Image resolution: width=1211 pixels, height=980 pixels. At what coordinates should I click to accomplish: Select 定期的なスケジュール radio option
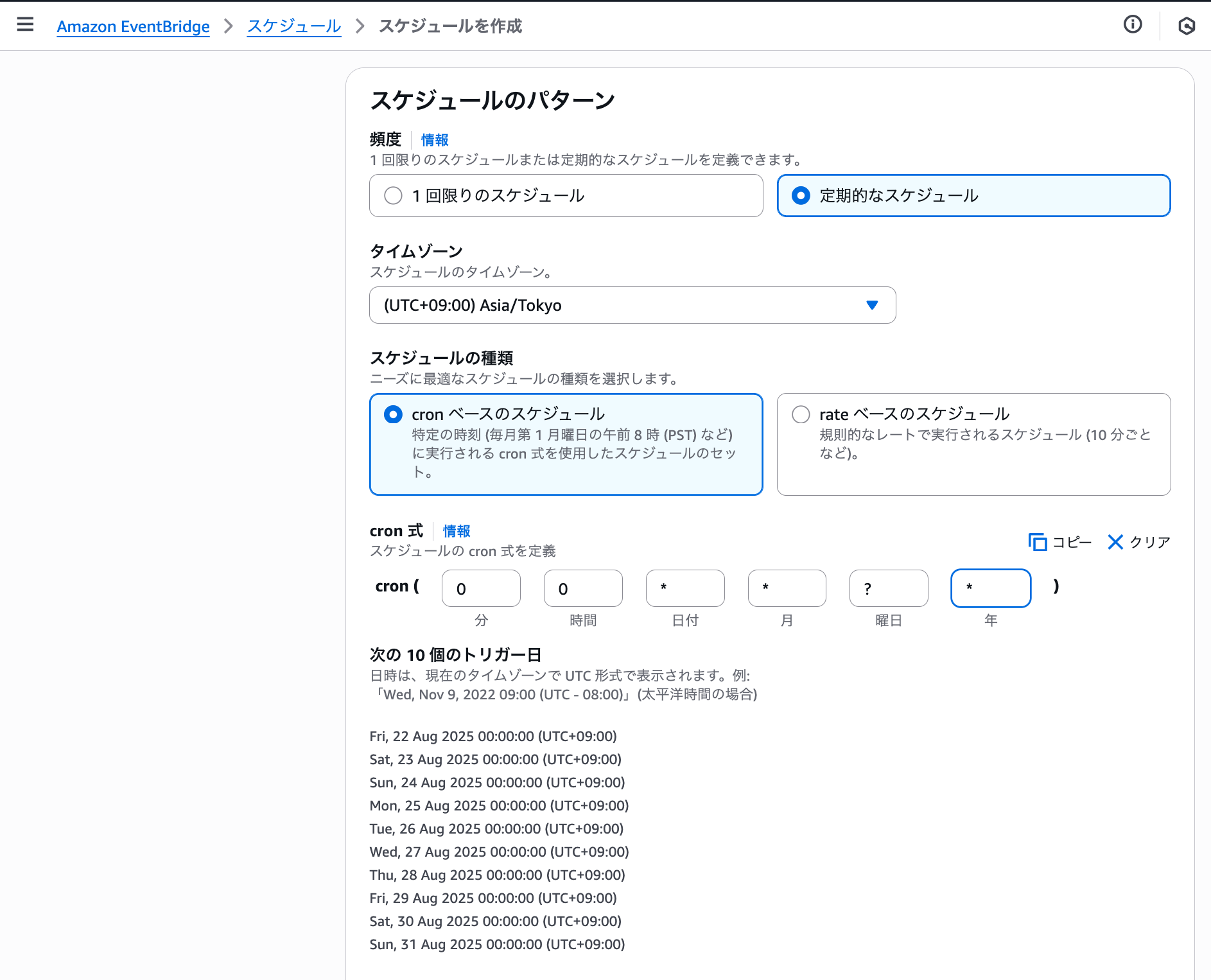[801, 196]
